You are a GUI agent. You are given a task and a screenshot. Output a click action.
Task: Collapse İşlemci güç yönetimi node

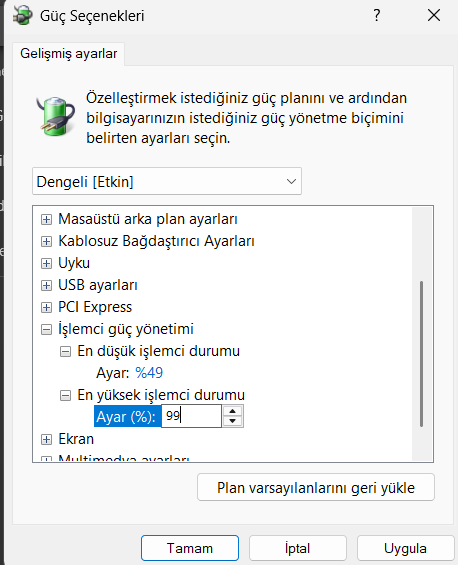pyautogui.click(x=46, y=329)
